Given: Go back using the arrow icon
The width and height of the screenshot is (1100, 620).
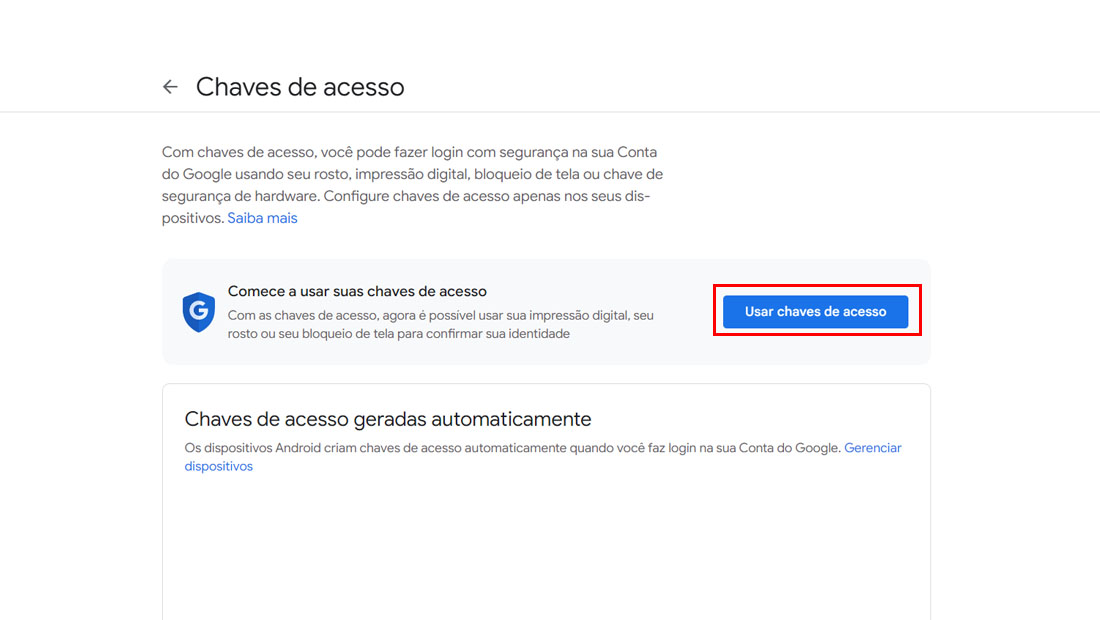Looking at the screenshot, I should tap(170, 87).
